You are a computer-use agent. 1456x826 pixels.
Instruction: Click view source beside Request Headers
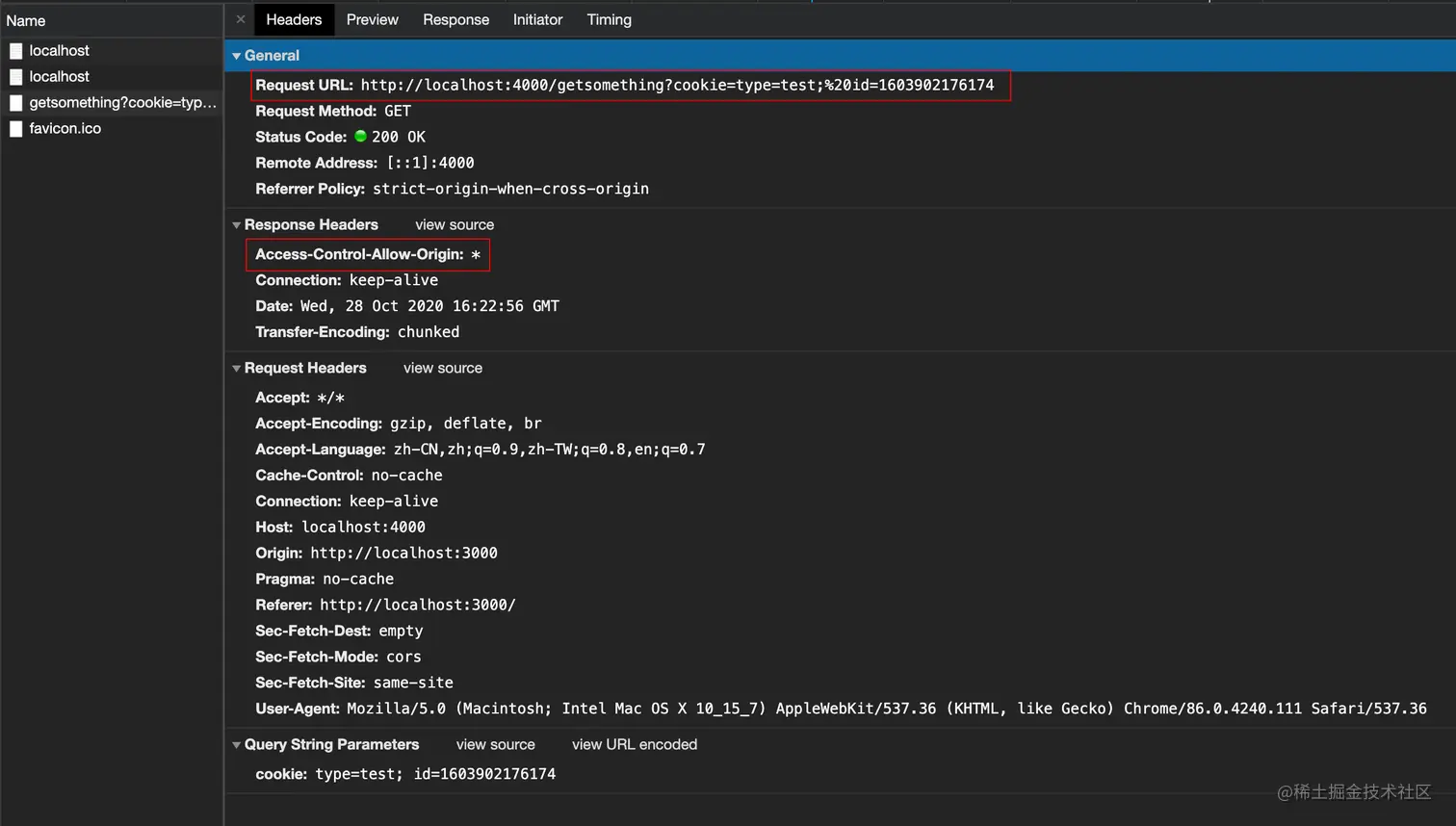pyautogui.click(x=443, y=369)
